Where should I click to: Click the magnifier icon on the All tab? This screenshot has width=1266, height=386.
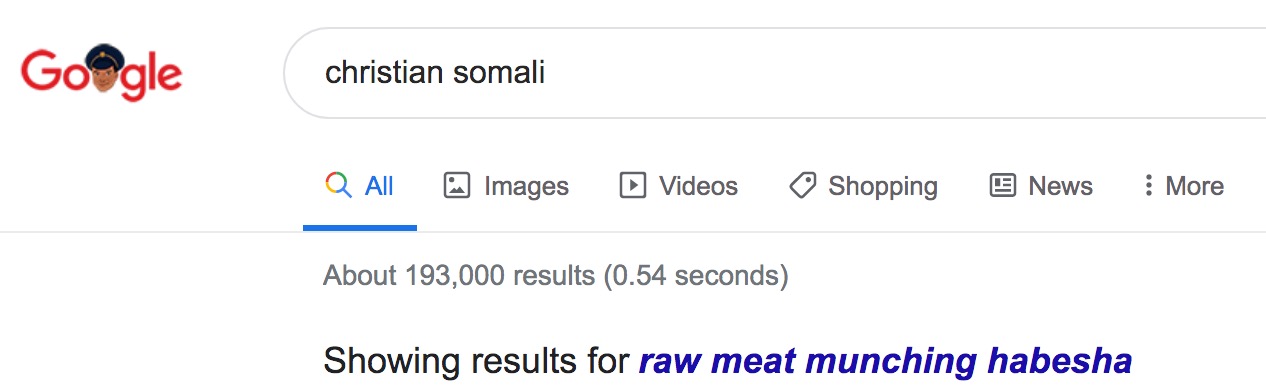pos(339,185)
